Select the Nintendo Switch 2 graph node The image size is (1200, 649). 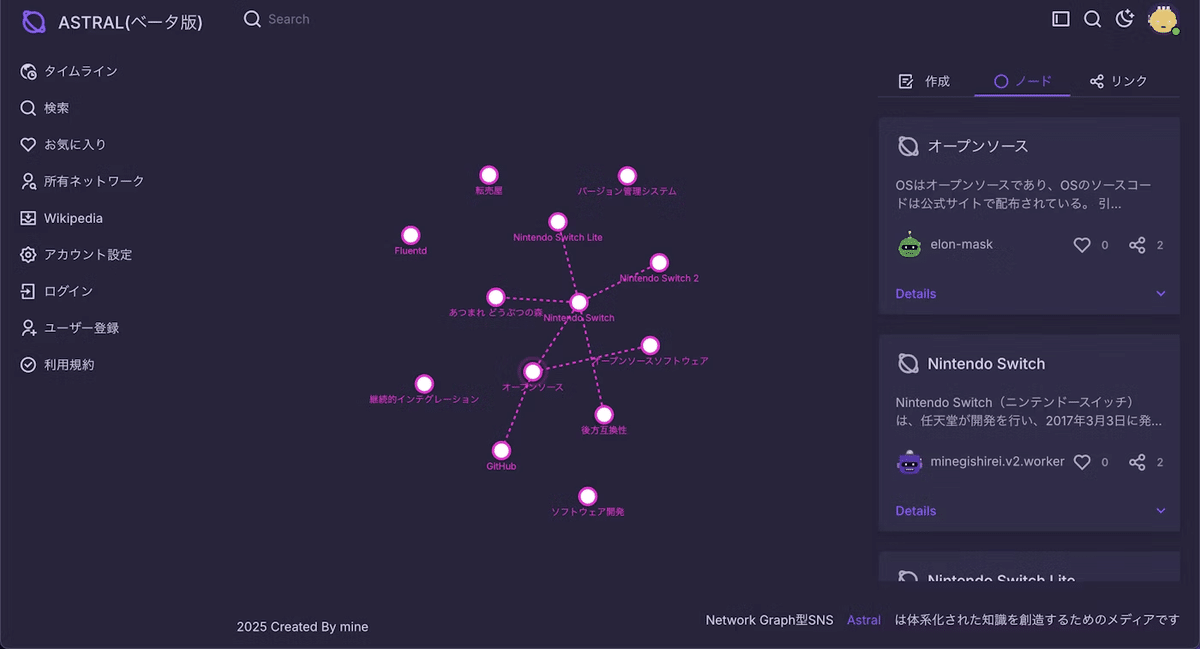coord(659,263)
